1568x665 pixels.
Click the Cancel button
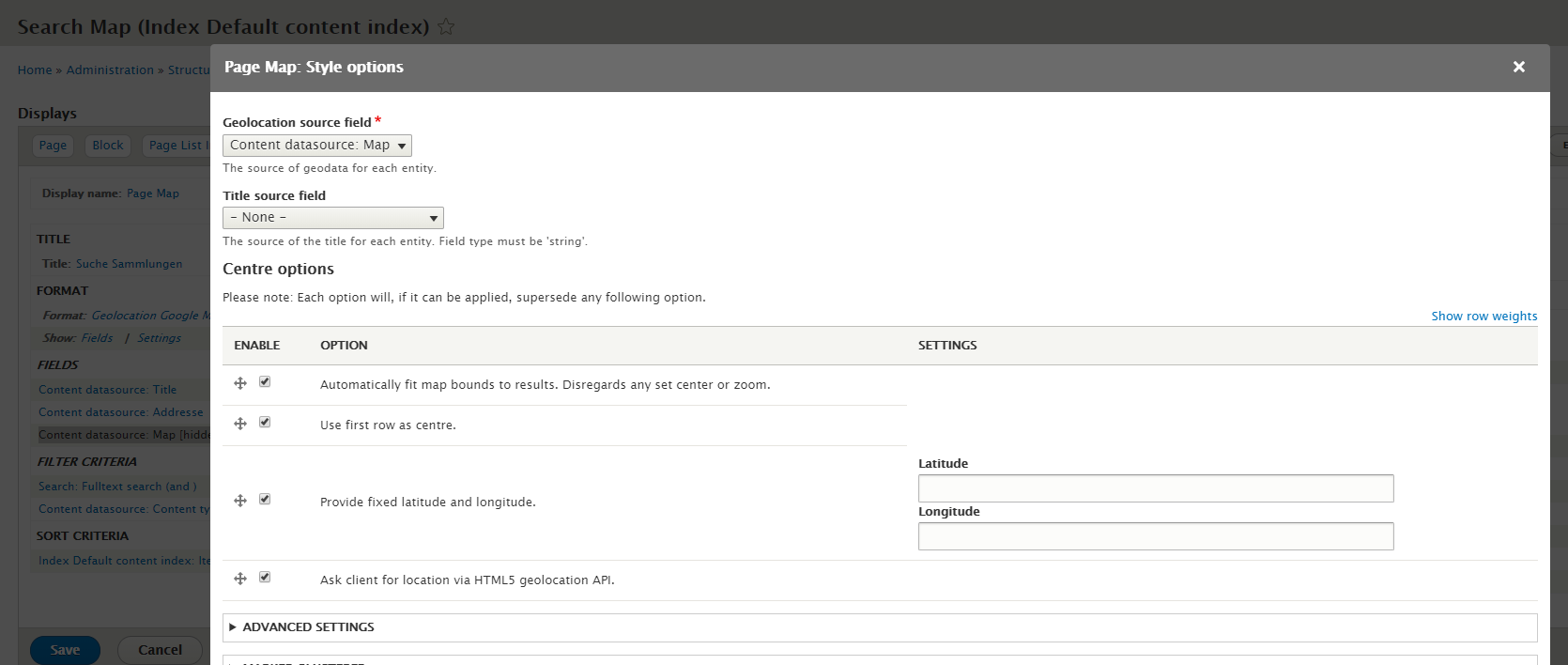(160, 650)
